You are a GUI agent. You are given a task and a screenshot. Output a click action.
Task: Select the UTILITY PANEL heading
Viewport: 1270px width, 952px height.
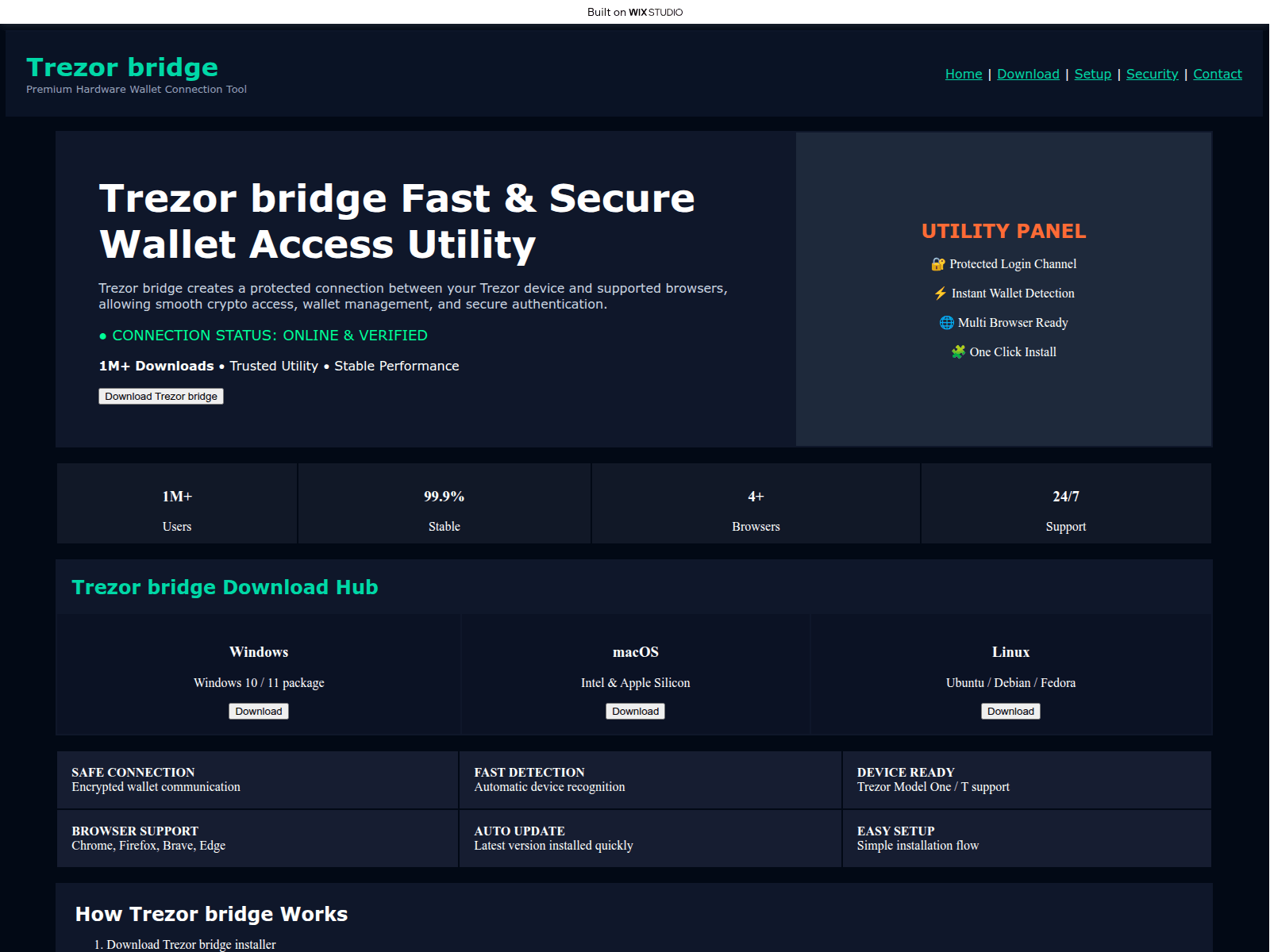coord(1003,231)
